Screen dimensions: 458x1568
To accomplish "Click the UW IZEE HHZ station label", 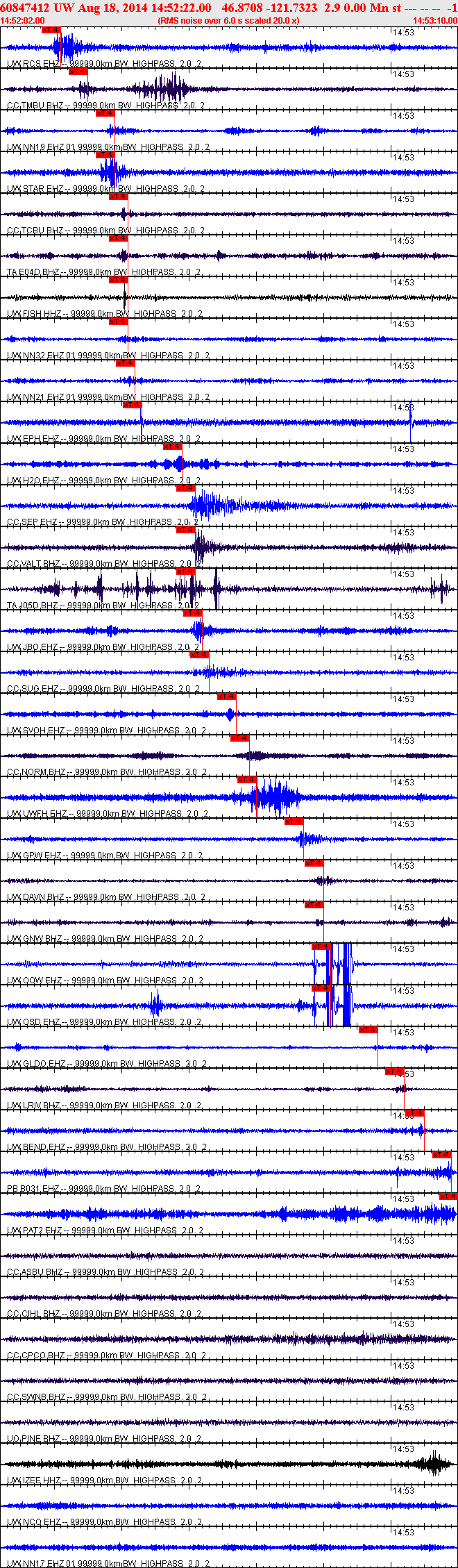I will [34, 1481].
